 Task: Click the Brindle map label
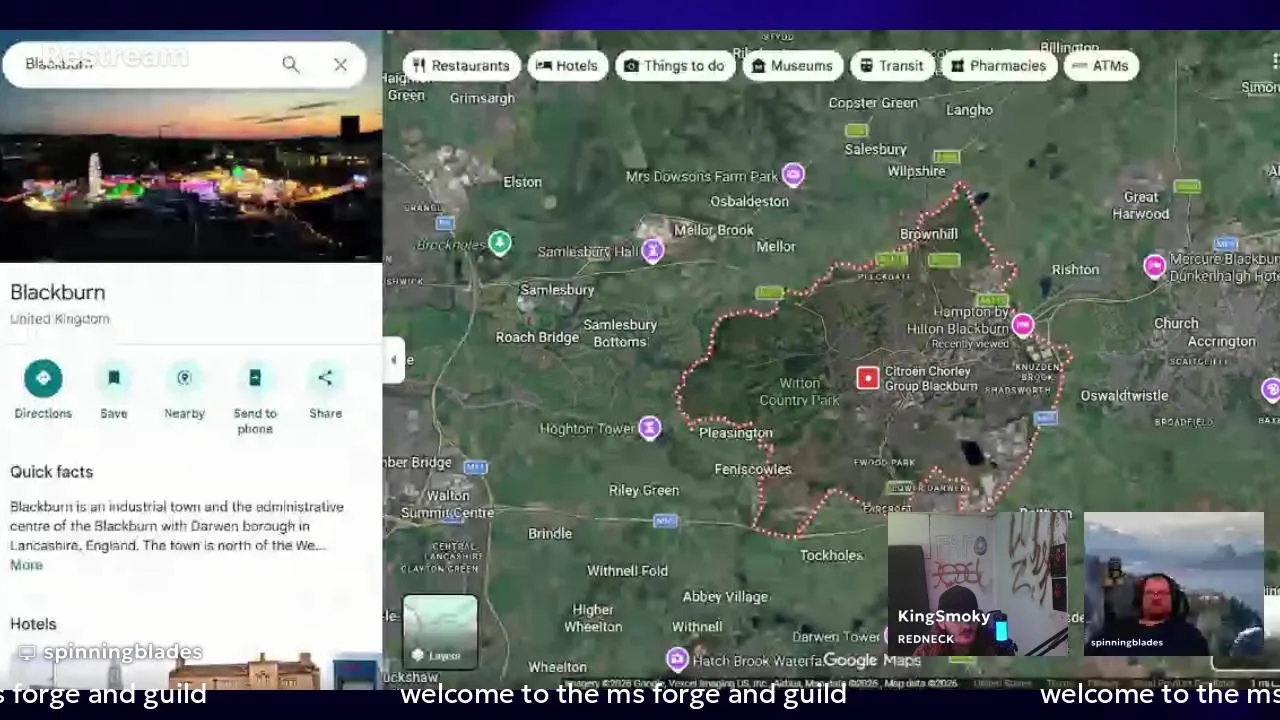coord(550,533)
